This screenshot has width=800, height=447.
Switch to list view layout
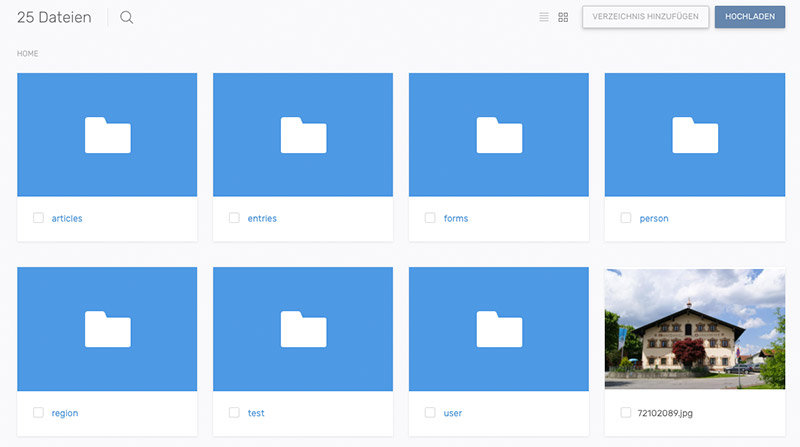click(544, 17)
